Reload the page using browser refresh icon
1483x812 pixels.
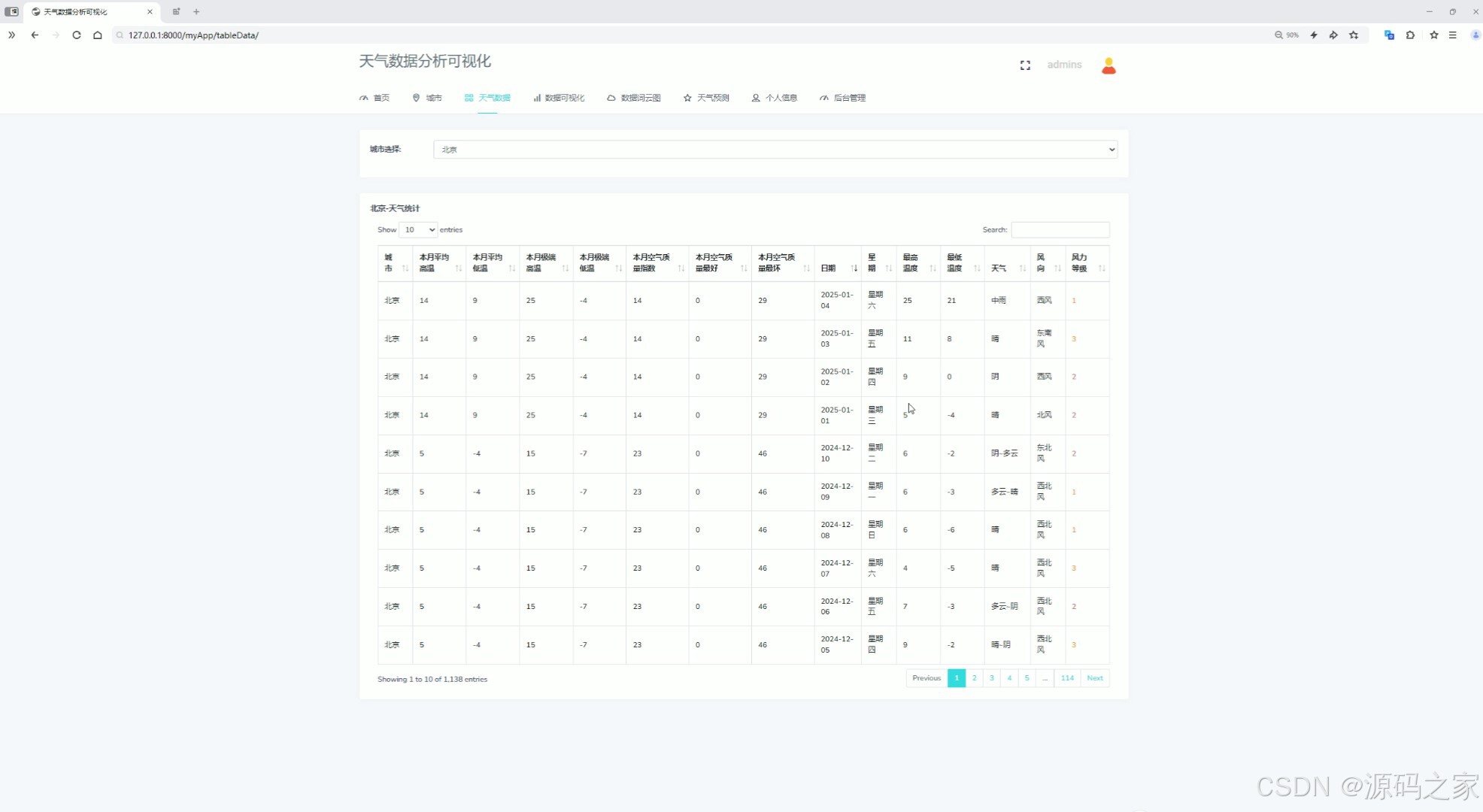(x=77, y=35)
